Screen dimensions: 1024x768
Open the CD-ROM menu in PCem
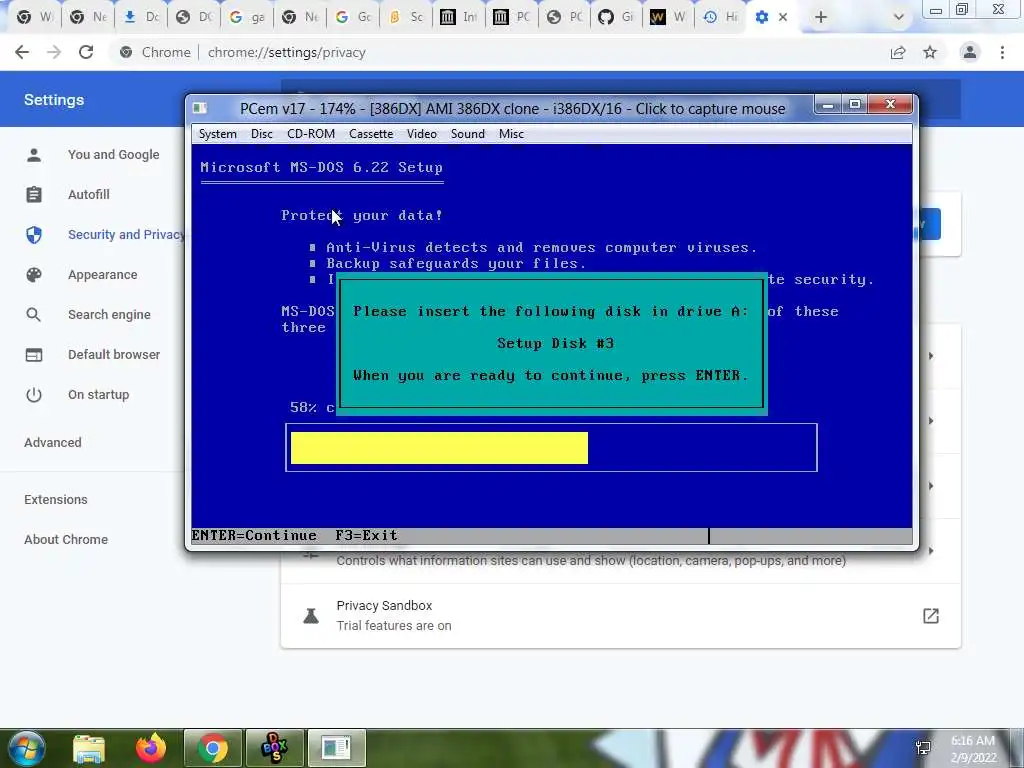click(311, 134)
